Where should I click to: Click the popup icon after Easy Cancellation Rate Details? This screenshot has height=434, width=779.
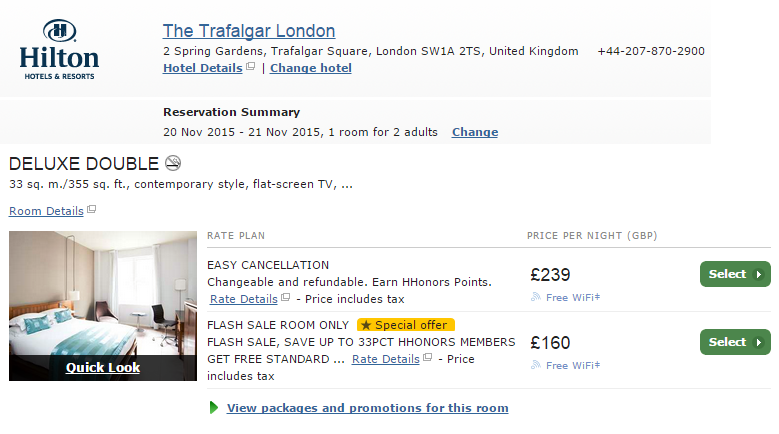(x=286, y=297)
